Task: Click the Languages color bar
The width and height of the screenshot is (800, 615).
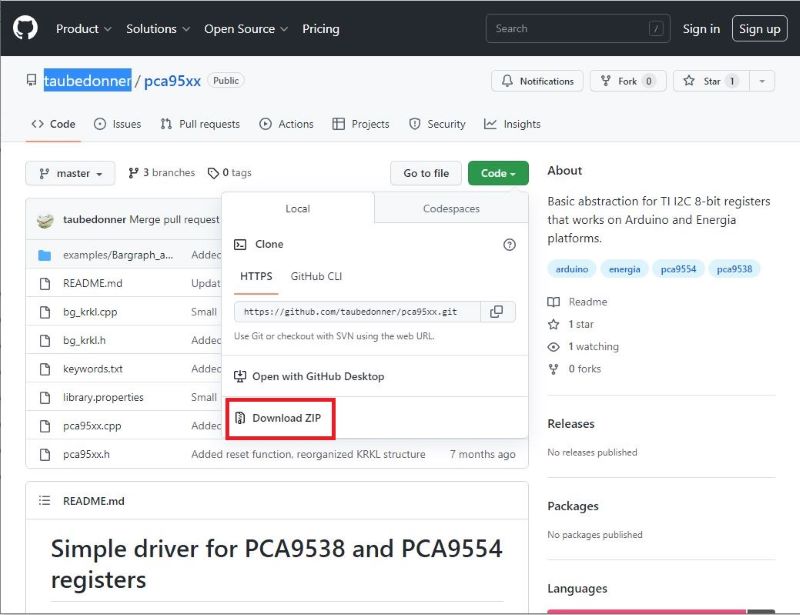Action: [661, 611]
